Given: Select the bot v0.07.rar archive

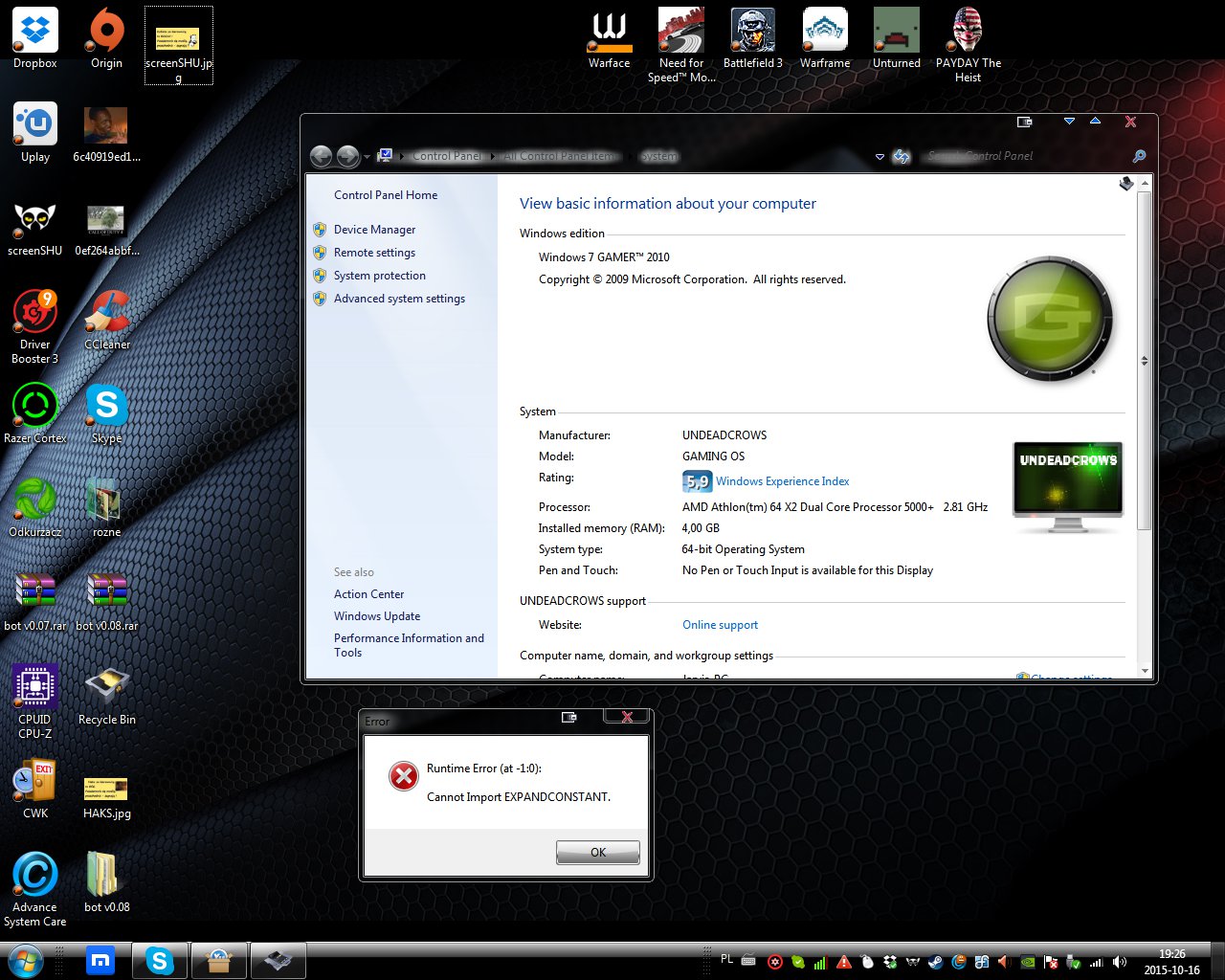Looking at the screenshot, I should [35, 601].
